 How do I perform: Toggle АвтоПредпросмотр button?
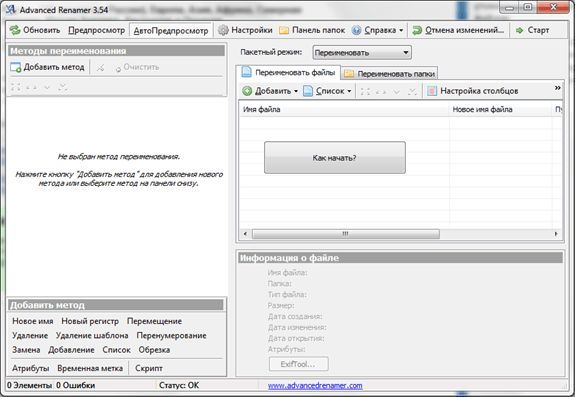coord(171,30)
